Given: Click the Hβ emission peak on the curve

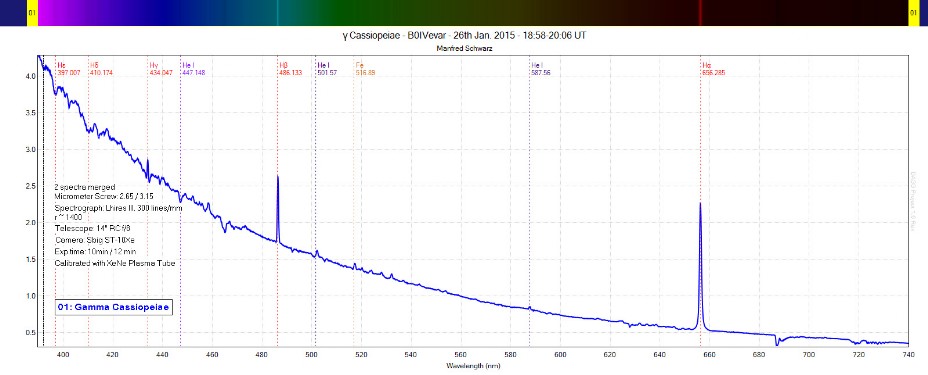Looking at the screenshot, I should [x=278, y=177].
